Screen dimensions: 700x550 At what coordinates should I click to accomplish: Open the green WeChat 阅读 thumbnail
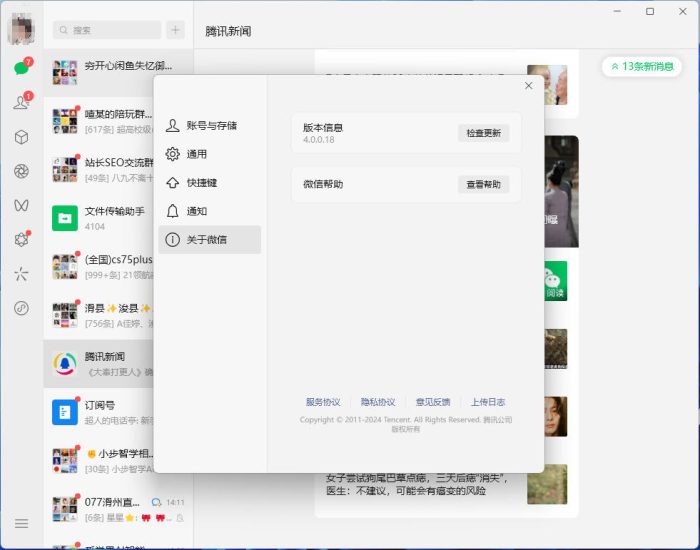[556, 281]
